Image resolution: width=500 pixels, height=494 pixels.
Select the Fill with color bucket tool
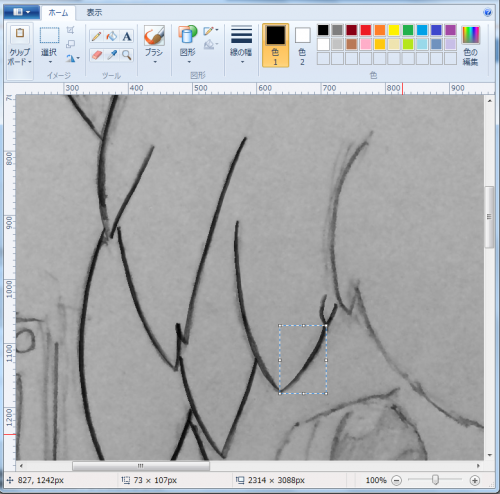[x=112, y=36]
